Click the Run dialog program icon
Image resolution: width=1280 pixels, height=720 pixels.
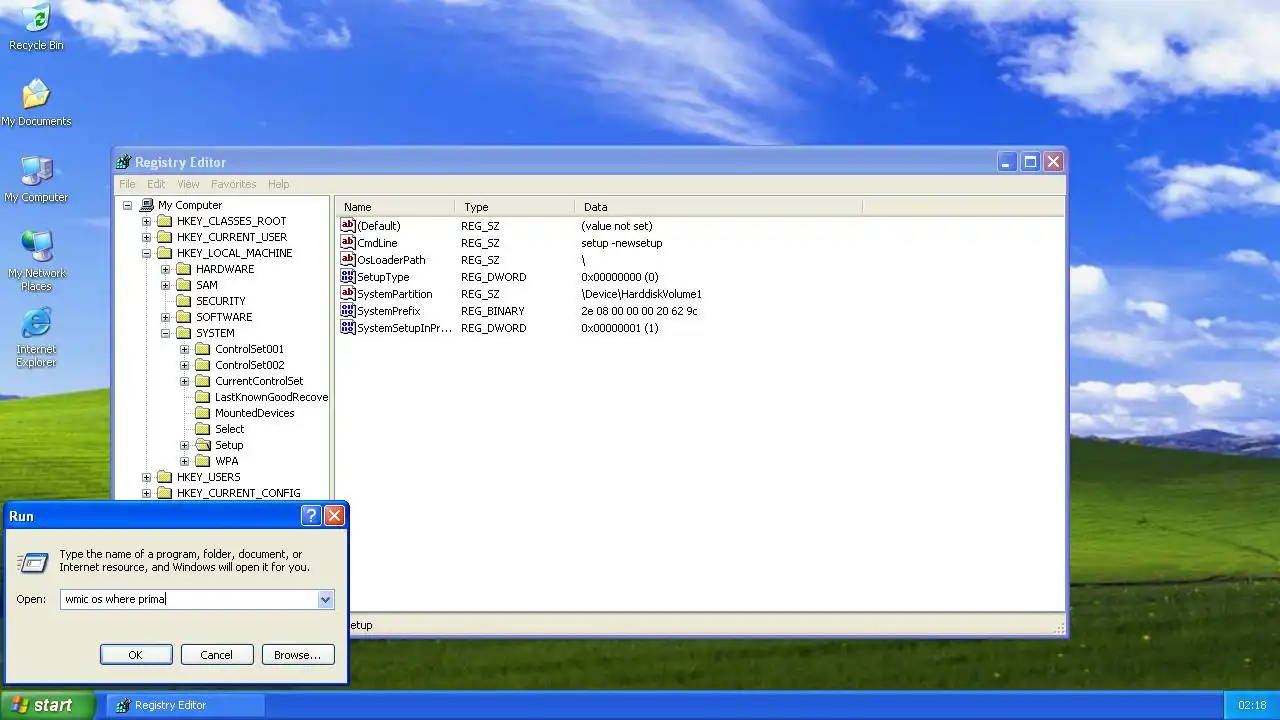(33, 562)
